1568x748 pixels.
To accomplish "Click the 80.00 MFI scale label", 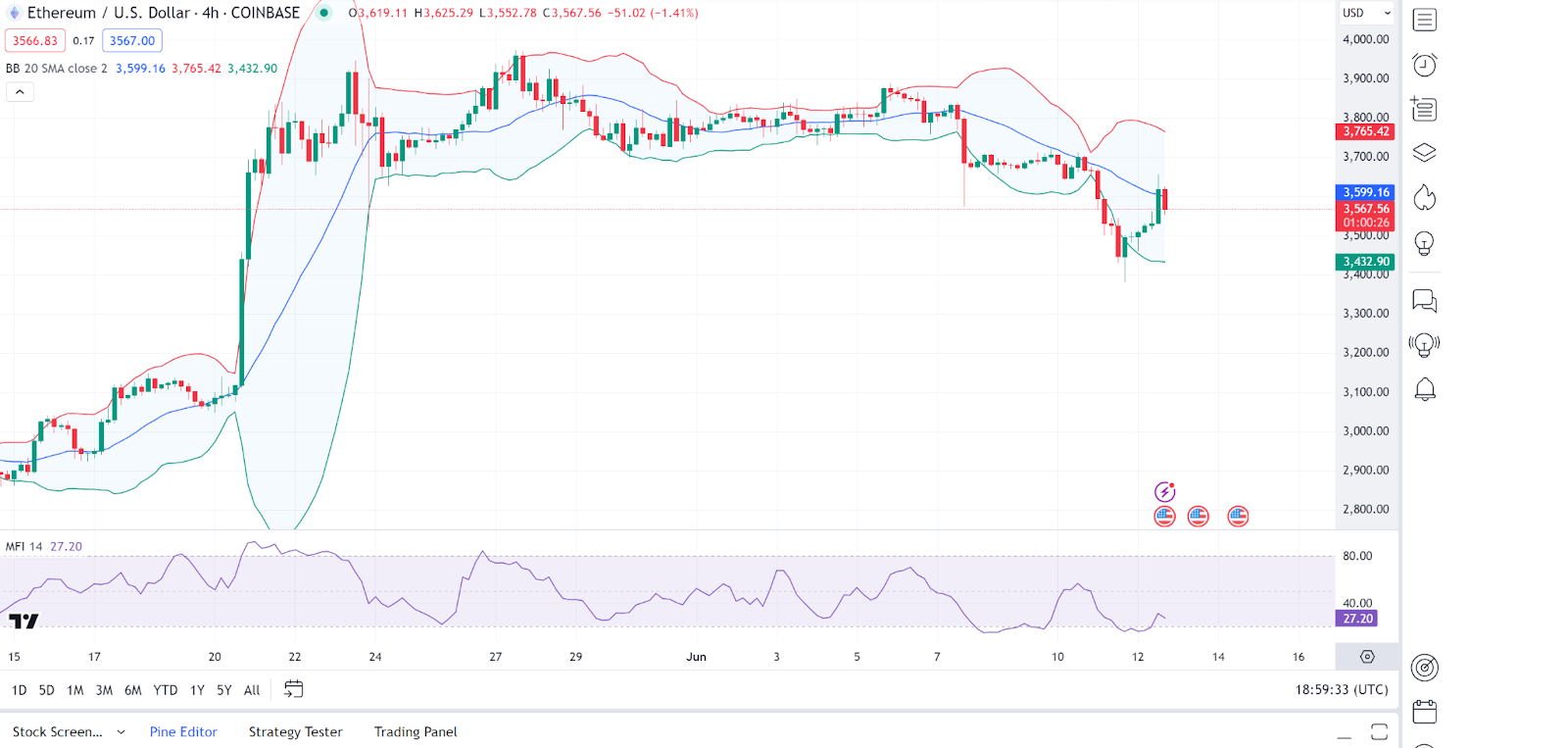I will coord(1357,556).
